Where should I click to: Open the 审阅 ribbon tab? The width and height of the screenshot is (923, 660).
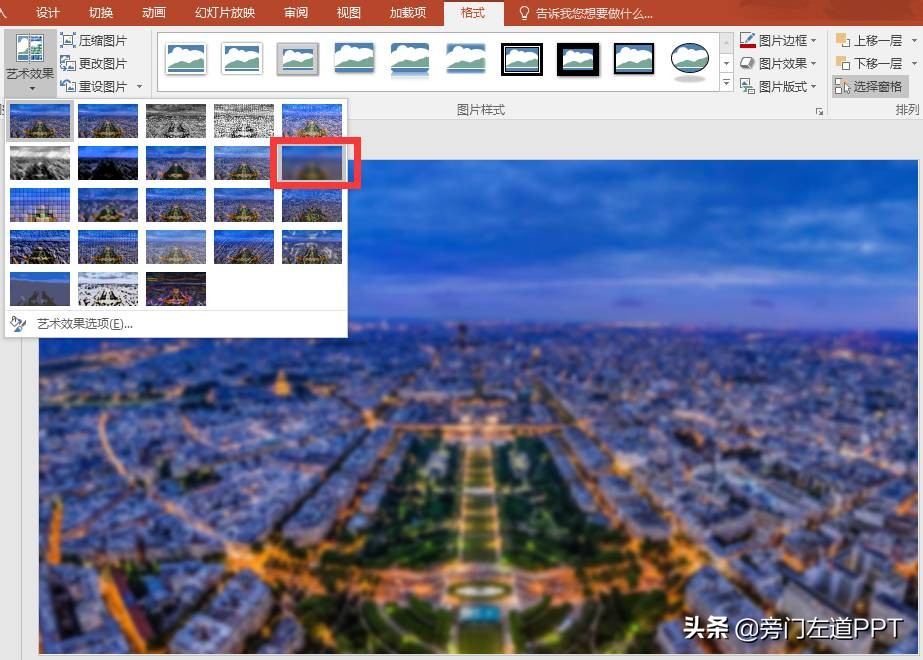296,13
